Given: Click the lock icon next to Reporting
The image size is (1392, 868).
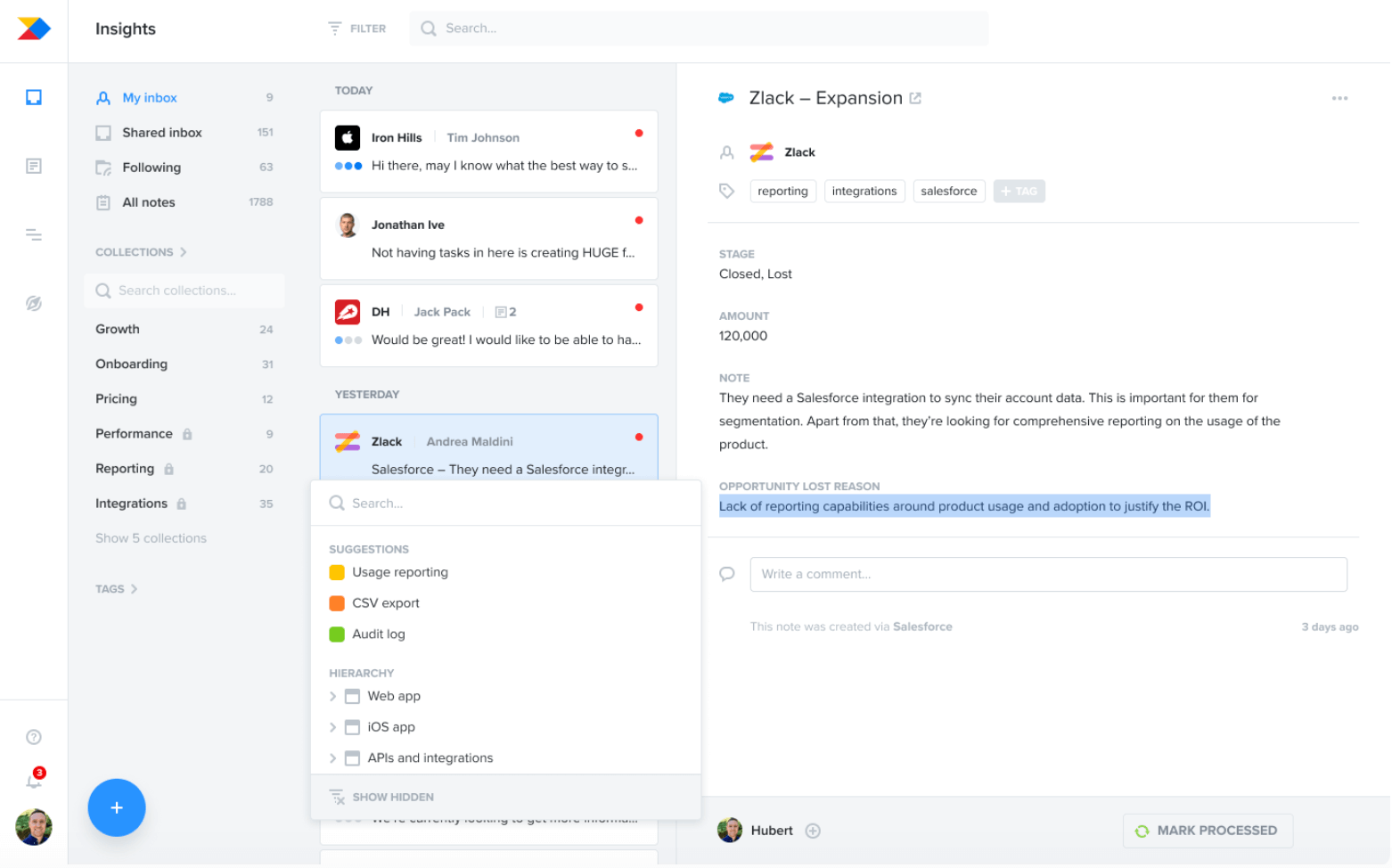Looking at the screenshot, I should pyautogui.click(x=169, y=469).
